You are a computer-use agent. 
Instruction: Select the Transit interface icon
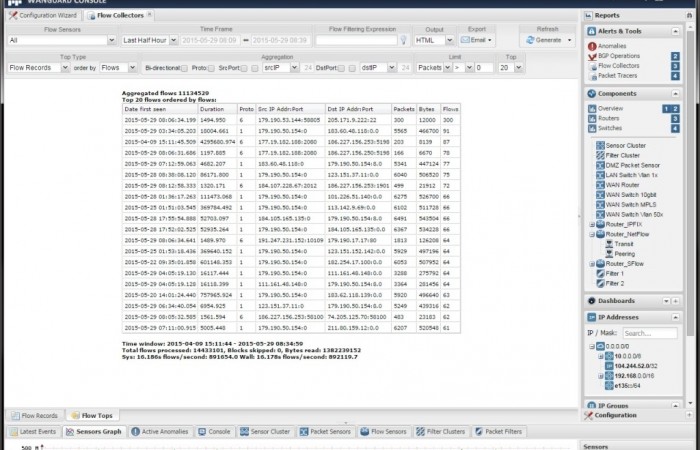(x=609, y=244)
